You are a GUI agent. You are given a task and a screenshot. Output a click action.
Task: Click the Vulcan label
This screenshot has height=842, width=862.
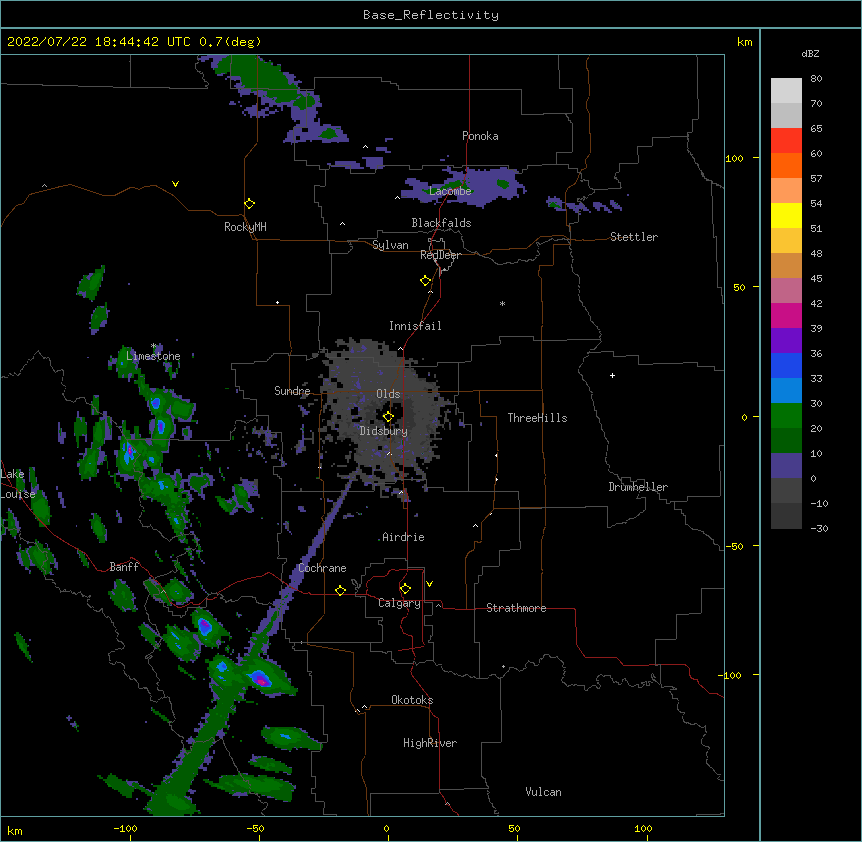point(543,792)
